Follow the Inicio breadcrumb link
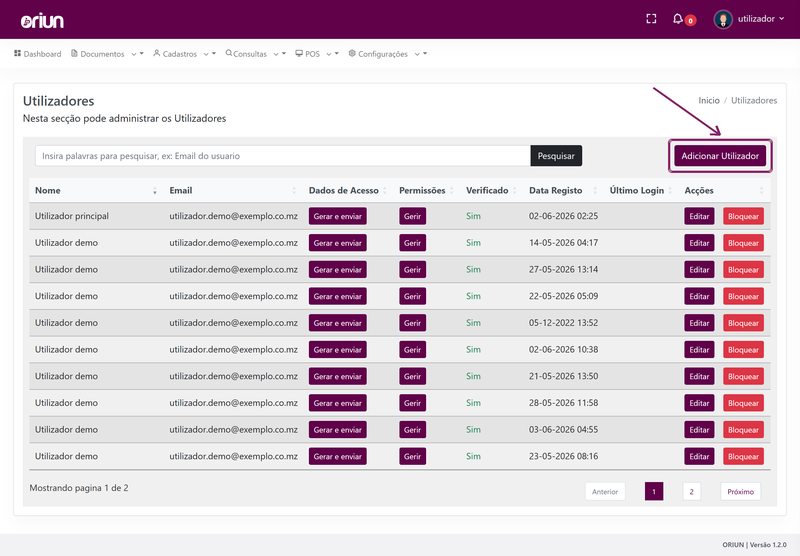This screenshot has width=800, height=556. pyautogui.click(x=709, y=100)
